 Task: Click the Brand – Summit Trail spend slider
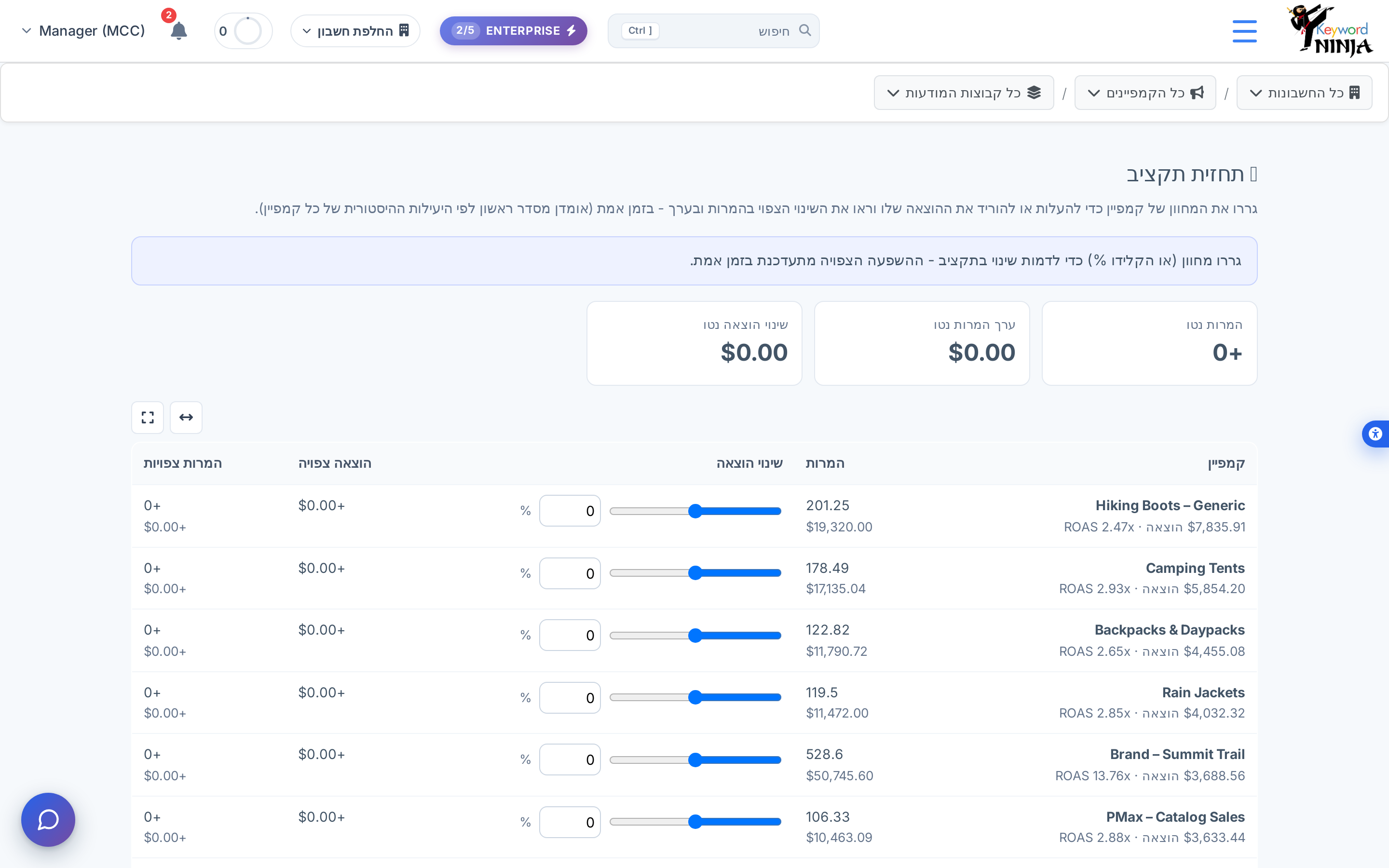point(695,760)
